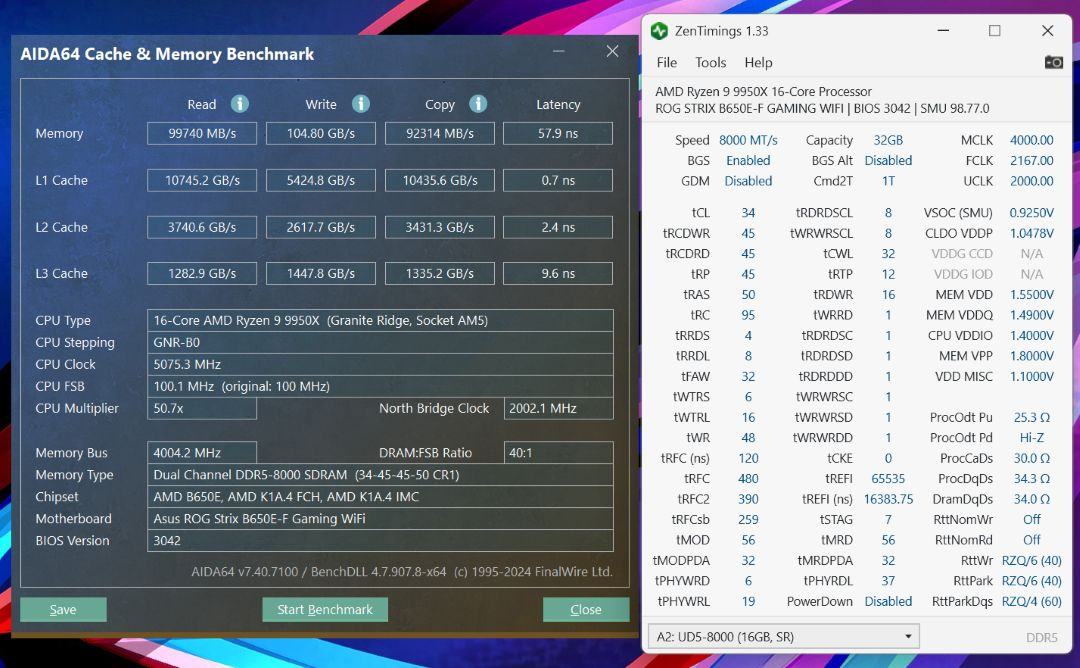Click Capacity value 32GB in ZenTimings
The height and width of the screenshot is (668, 1080).
coord(888,140)
